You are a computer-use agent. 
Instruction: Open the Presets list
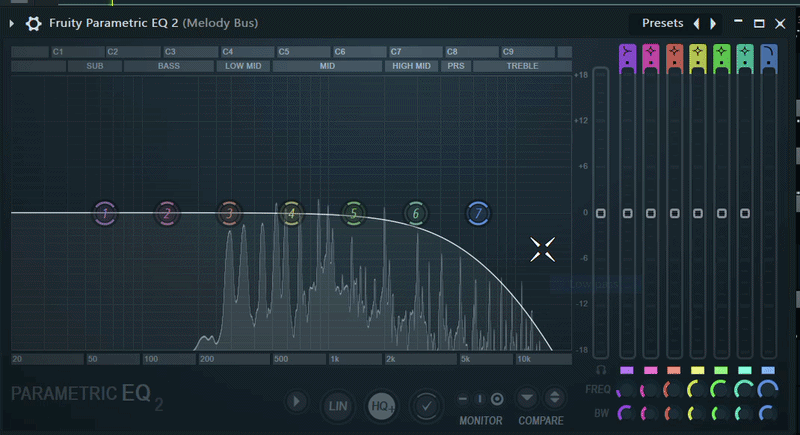[662, 23]
